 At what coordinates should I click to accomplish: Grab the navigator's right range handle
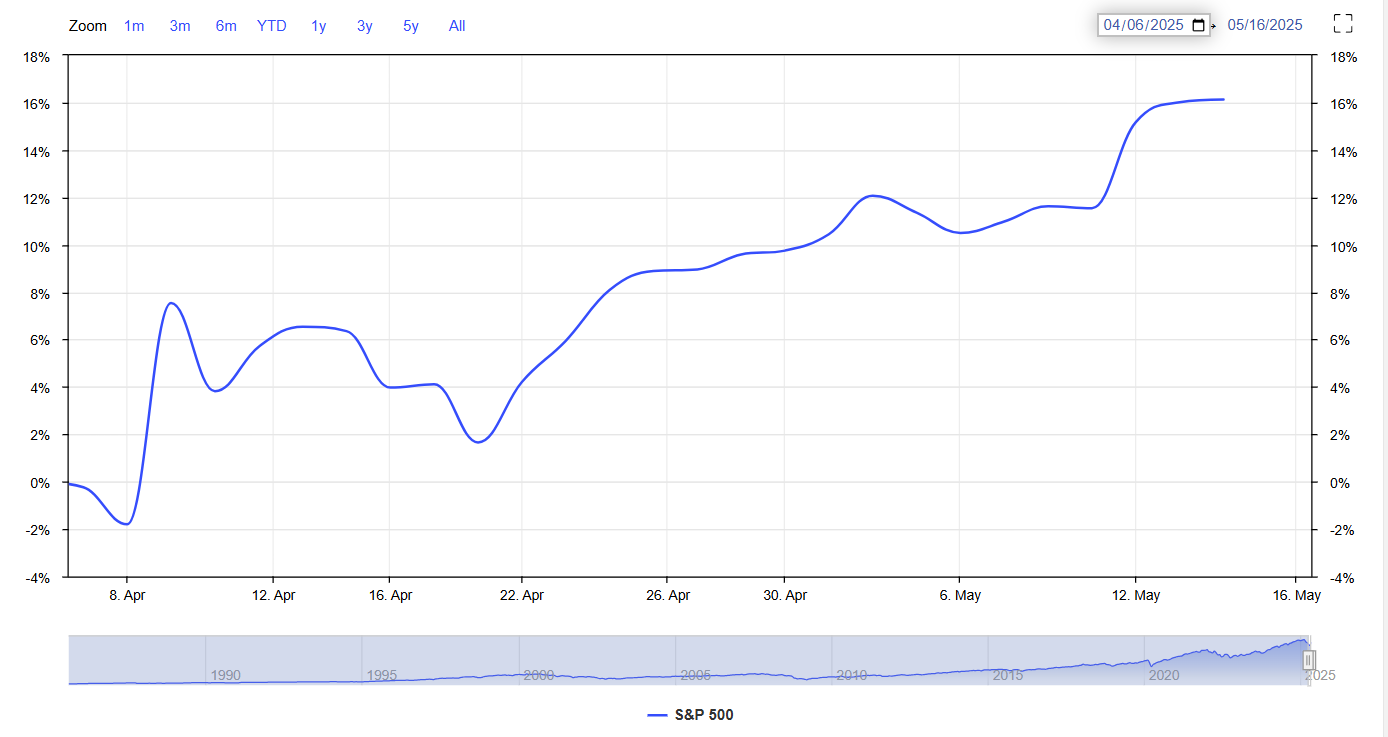coord(1308,660)
